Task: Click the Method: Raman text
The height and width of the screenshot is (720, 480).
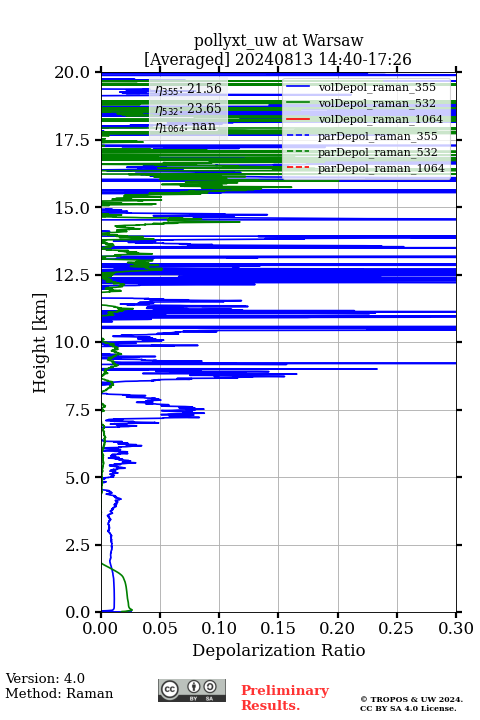Action: point(59,693)
